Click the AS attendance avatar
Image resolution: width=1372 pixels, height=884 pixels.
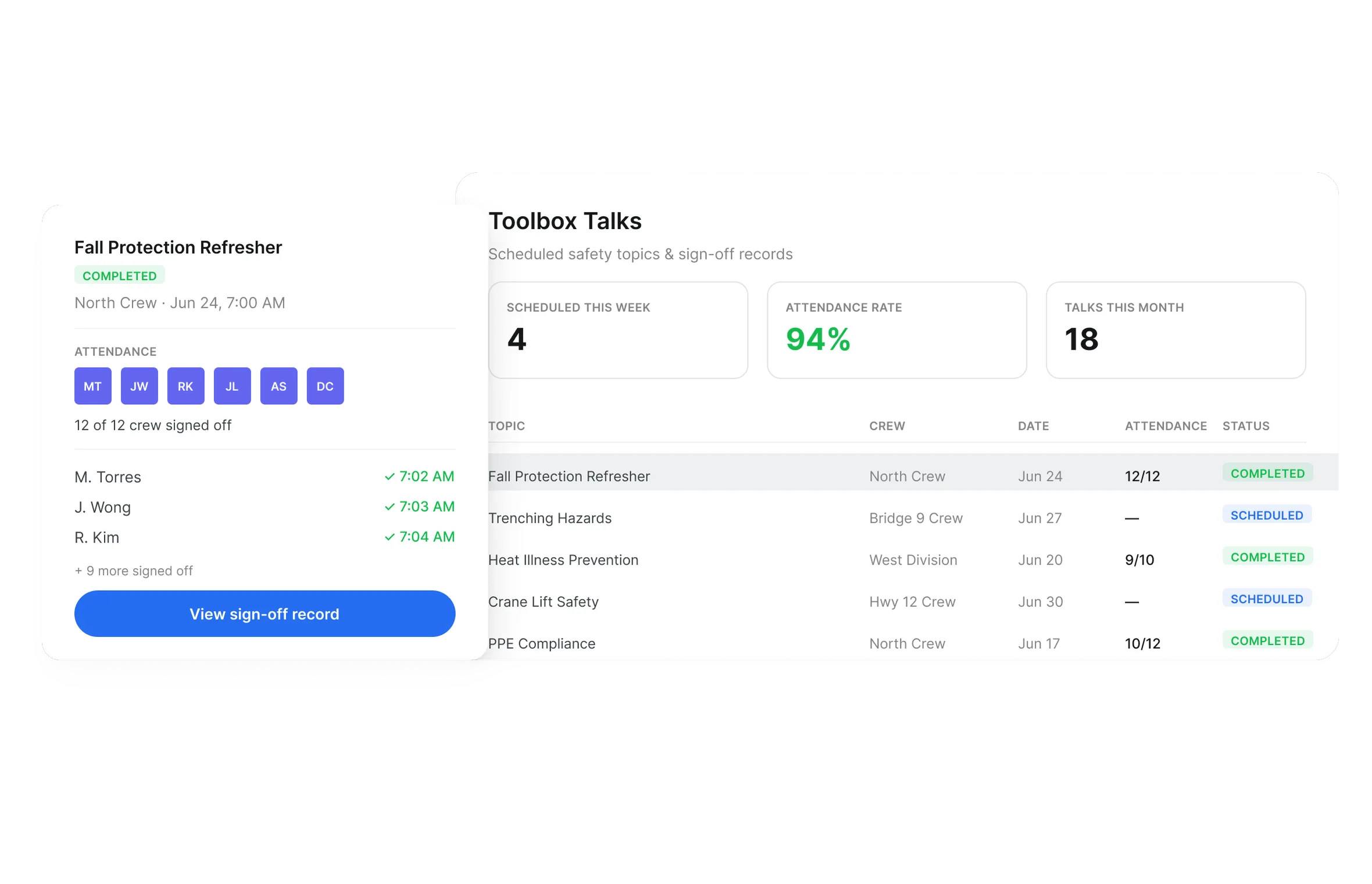(x=279, y=386)
